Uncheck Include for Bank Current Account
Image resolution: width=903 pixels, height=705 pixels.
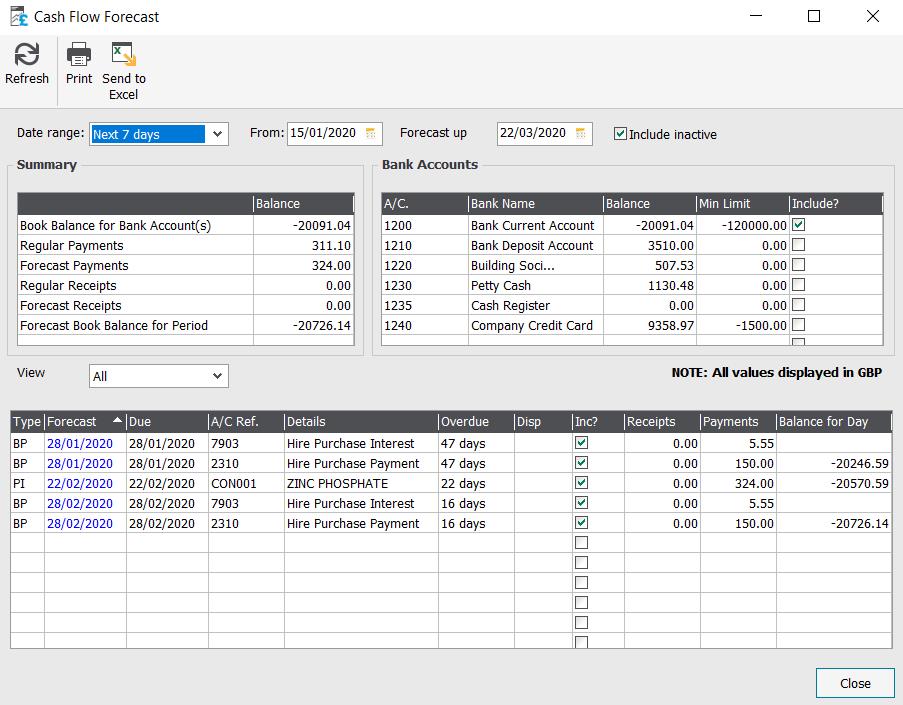point(798,225)
